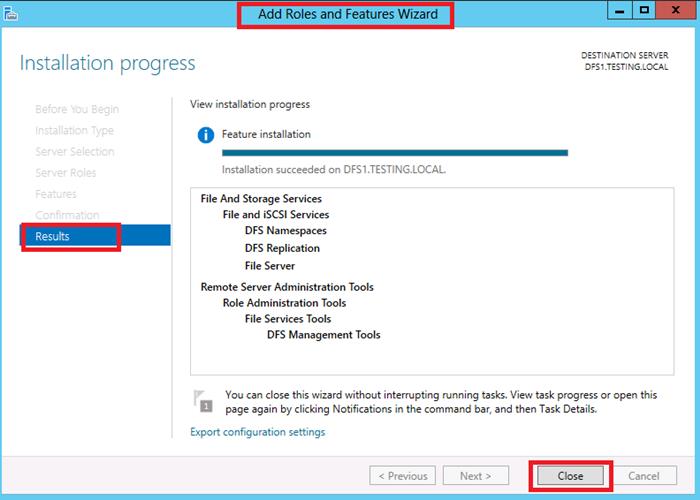The width and height of the screenshot is (700, 500).
Task: Click the Installation progress heading
Action: (x=108, y=63)
